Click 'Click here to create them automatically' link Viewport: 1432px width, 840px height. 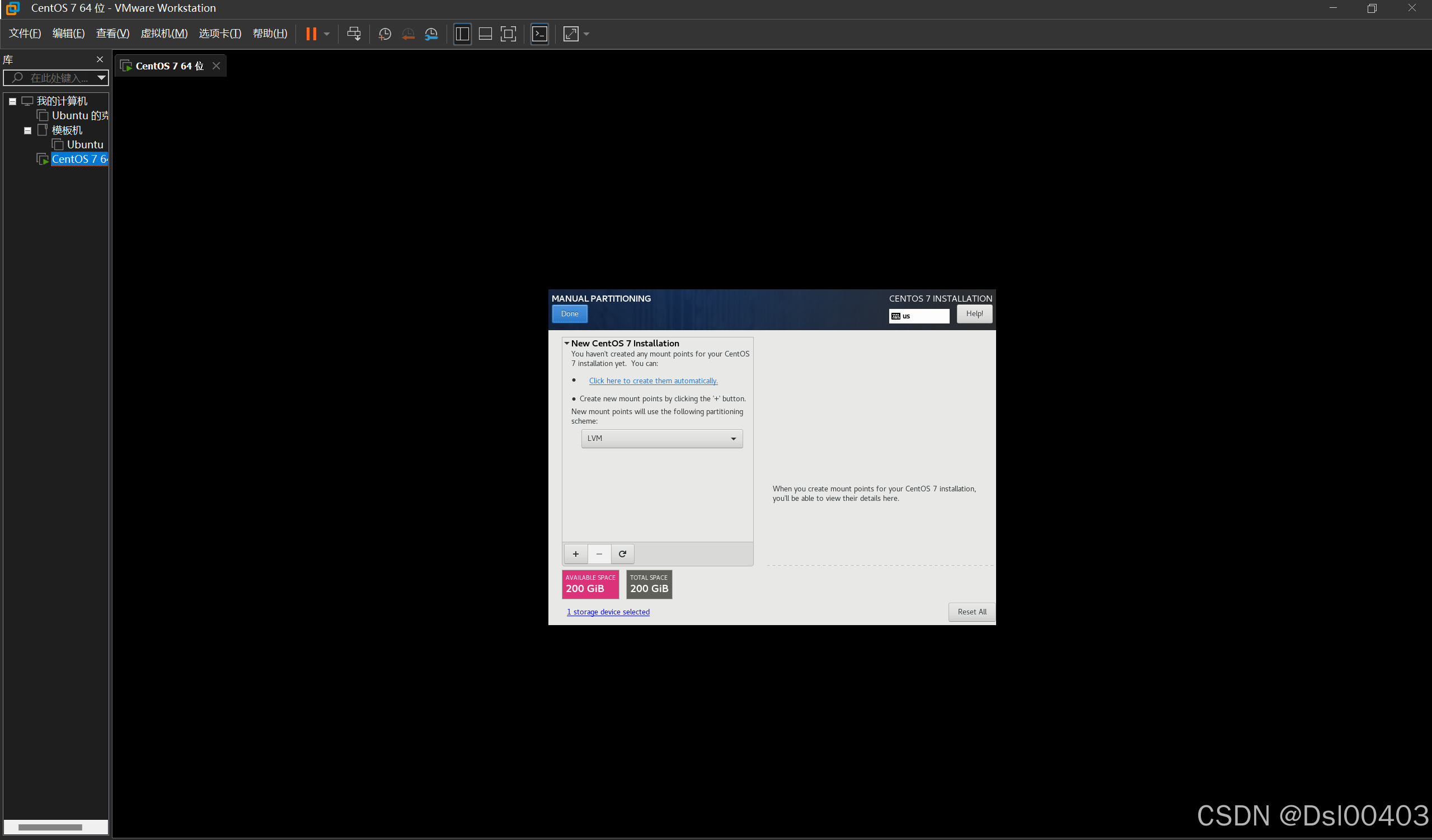coord(654,381)
